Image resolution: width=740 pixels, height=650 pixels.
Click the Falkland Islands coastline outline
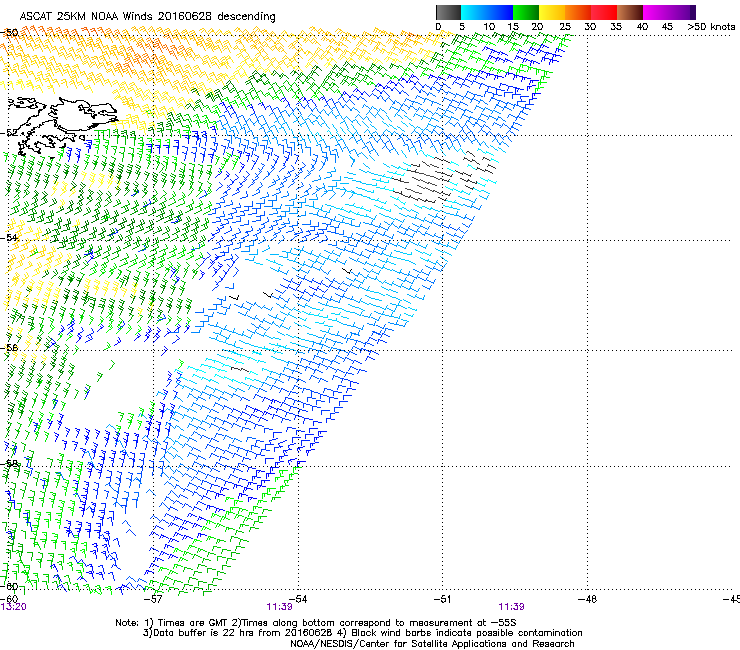click(62, 125)
